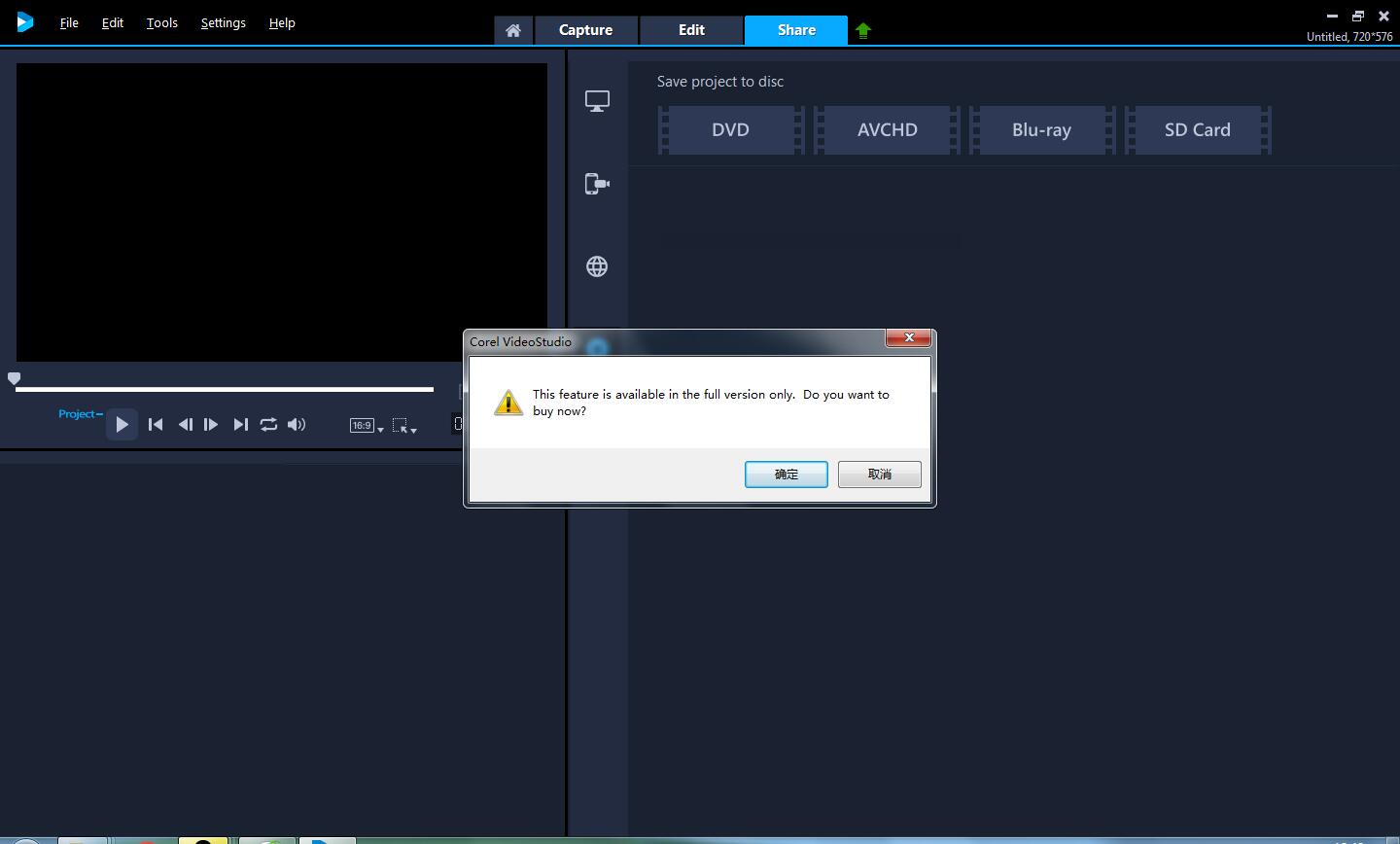
Task: Click the preview jog bar
Action: pos(225,389)
